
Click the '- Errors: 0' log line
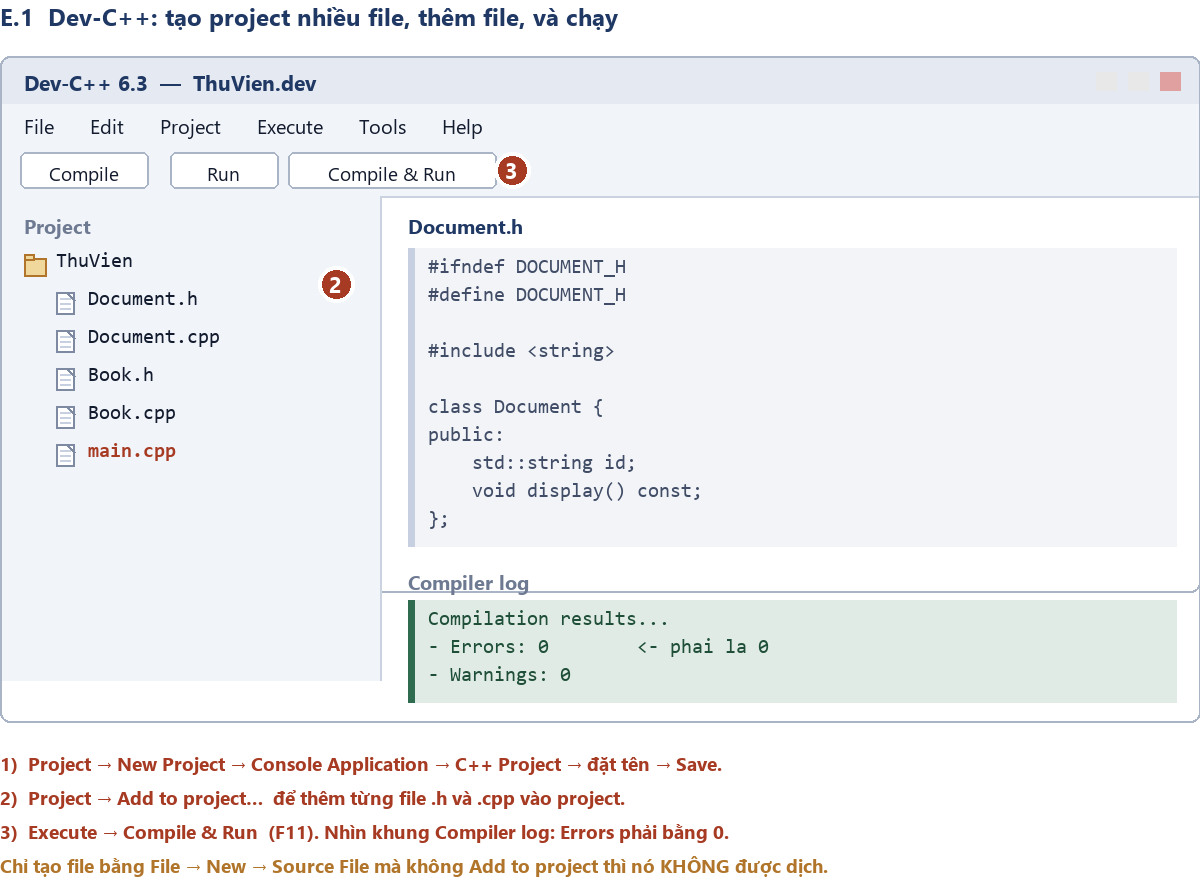tap(488, 647)
